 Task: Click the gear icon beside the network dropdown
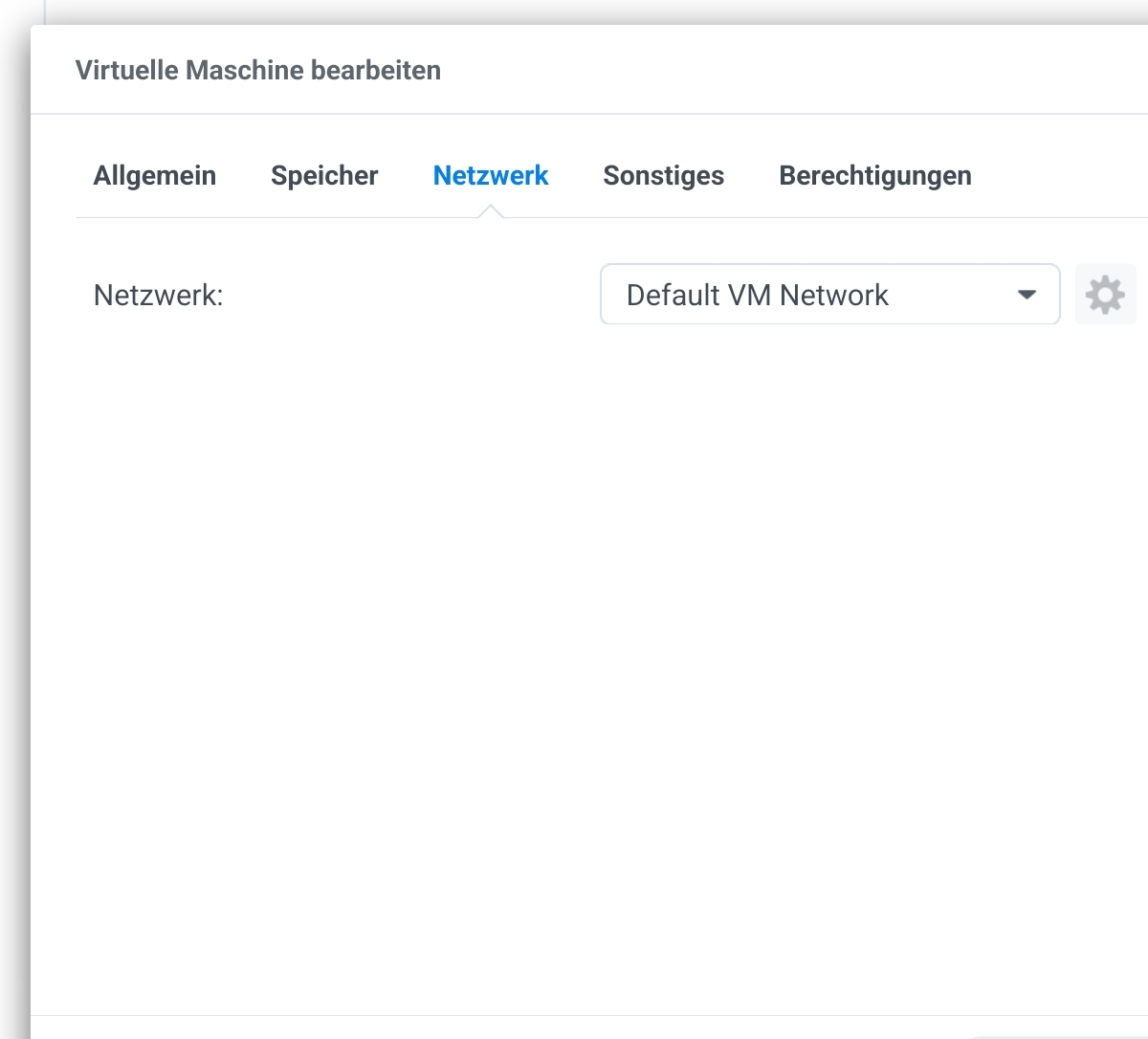[x=1105, y=295]
